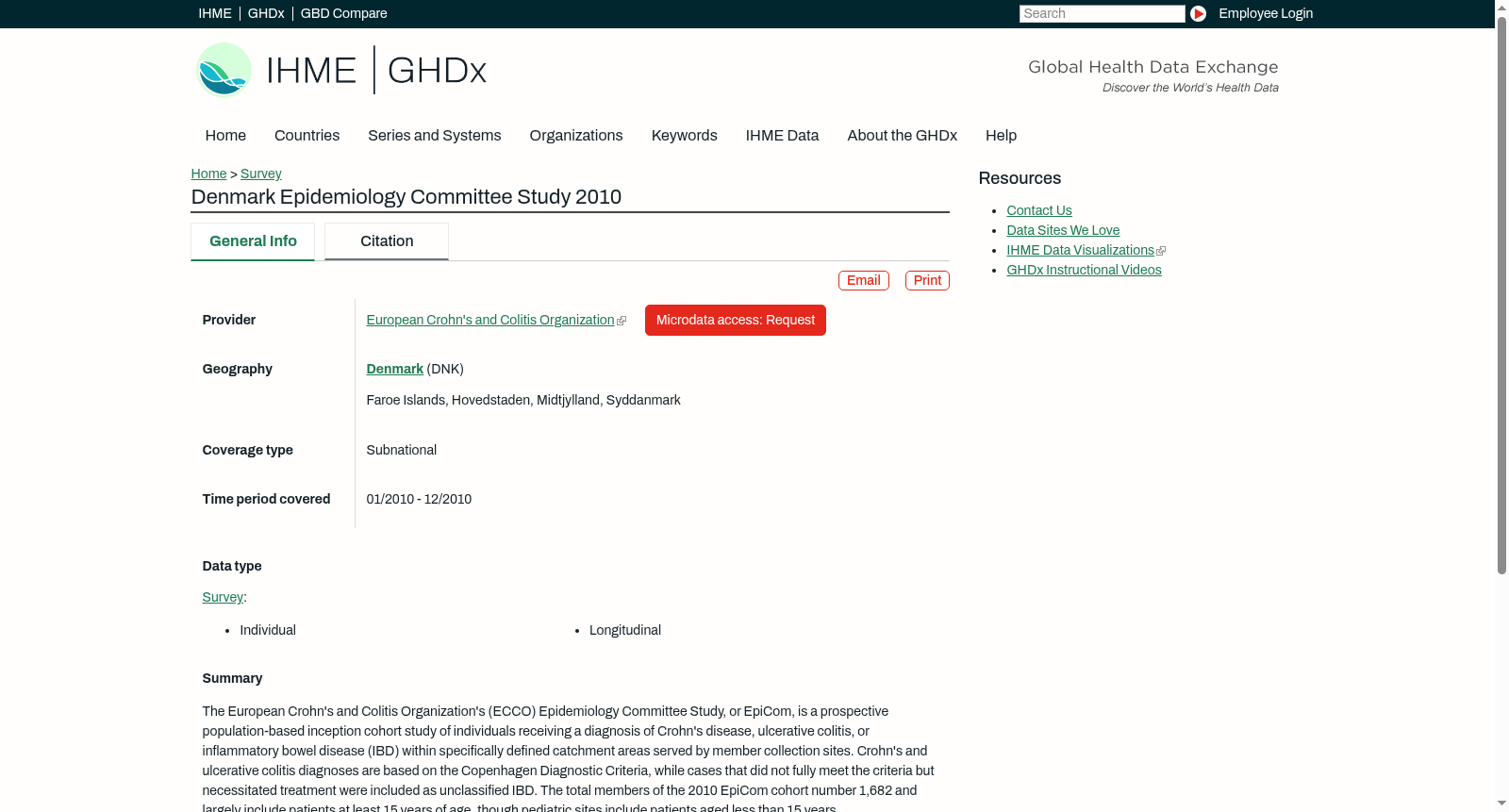
Task: Open the GHDx link in top bar
Action: (266, 13)
